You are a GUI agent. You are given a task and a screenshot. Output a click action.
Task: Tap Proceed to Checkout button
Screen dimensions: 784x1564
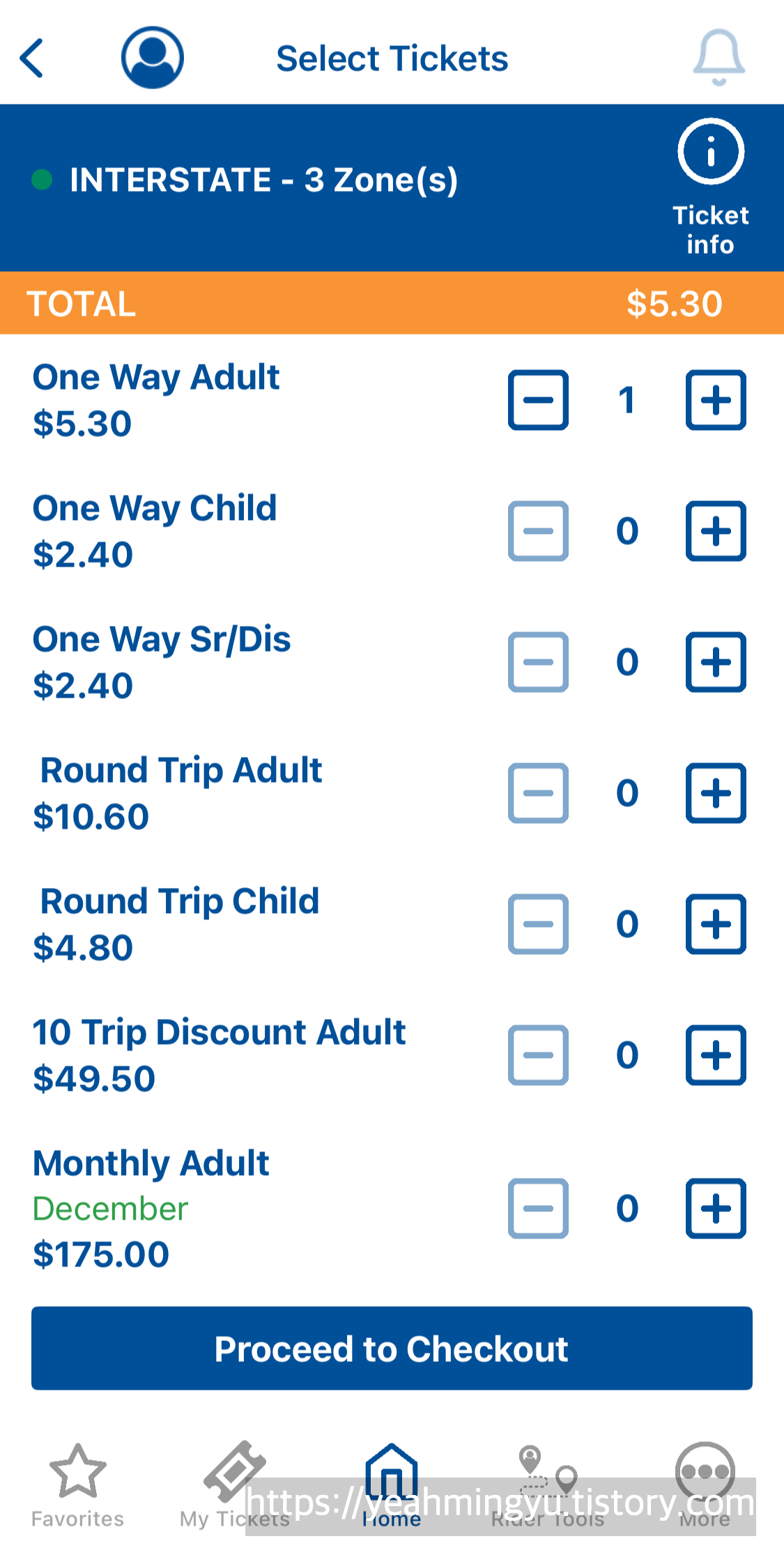pyautogui.click(x=392, y=1348)
